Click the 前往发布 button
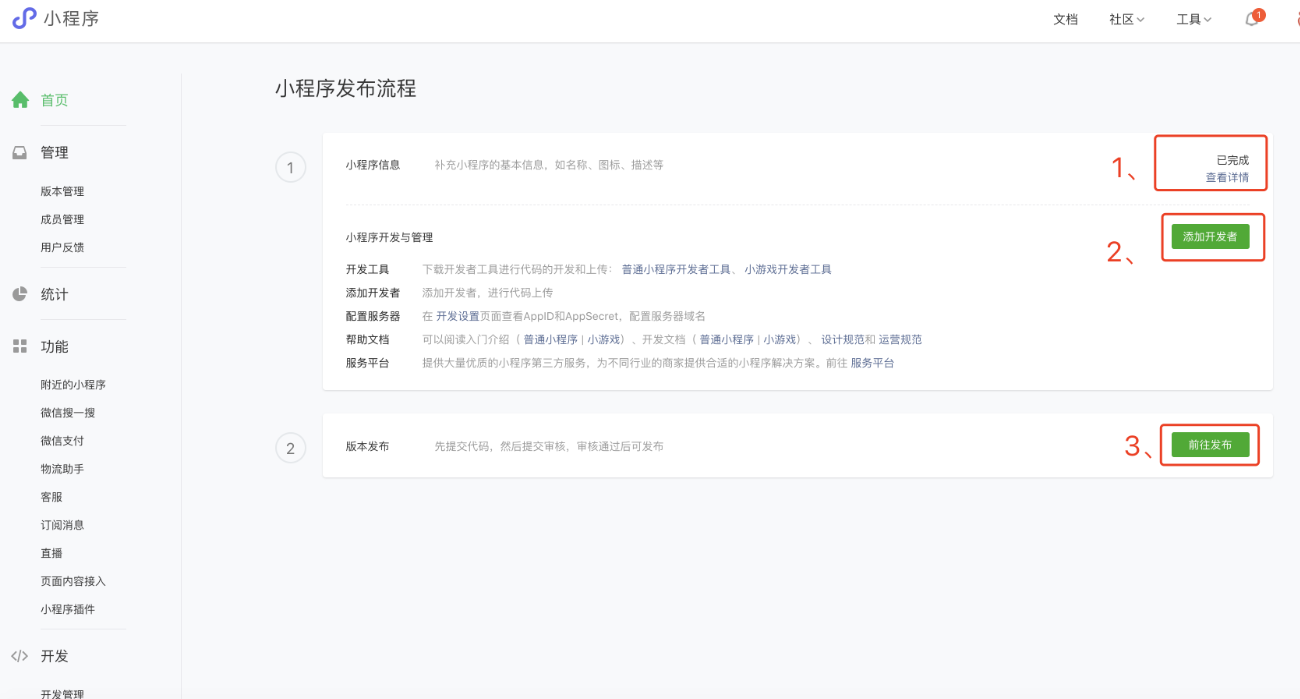This screenshot has height=699, width=1300. (x=1210, y=445)
